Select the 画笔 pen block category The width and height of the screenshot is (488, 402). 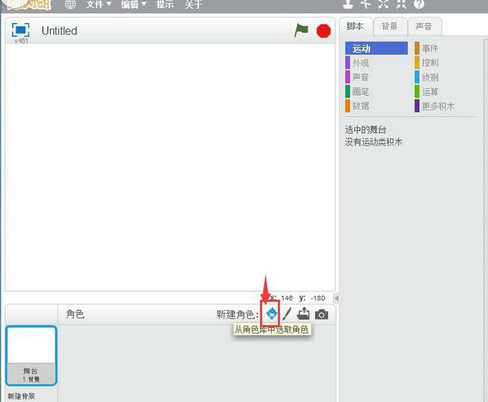coord(357,91)
